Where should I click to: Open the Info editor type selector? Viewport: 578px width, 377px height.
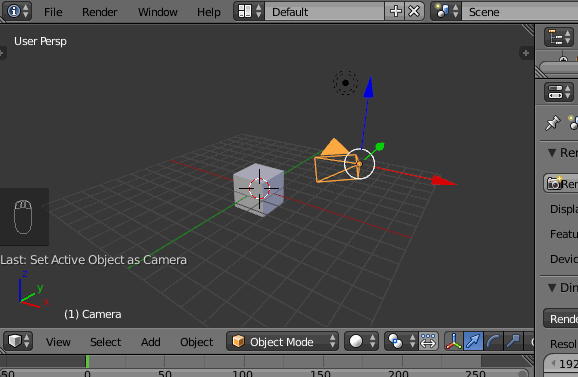click(x=17, y=11)
